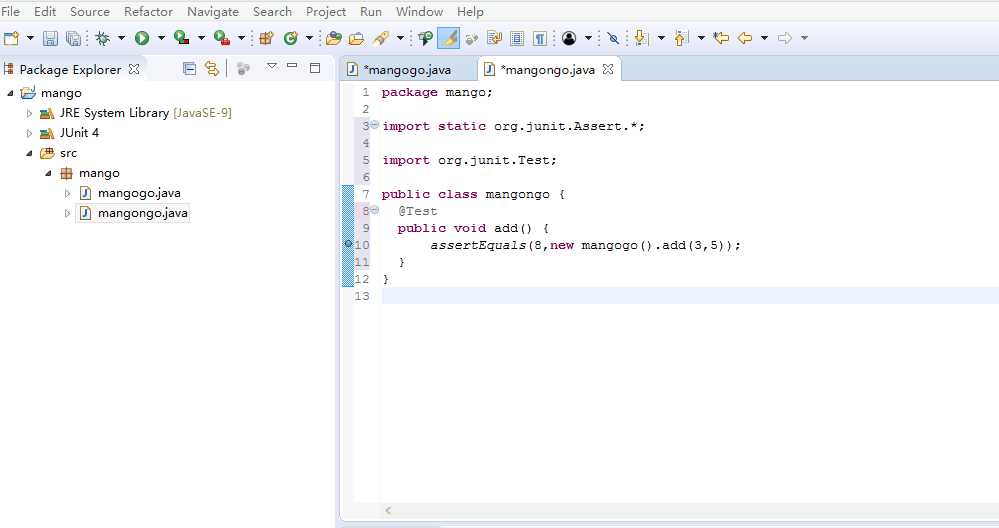999x528 pixels.
Task: Click the grayed icon beside Link with Editor
Action: (243, 69)
